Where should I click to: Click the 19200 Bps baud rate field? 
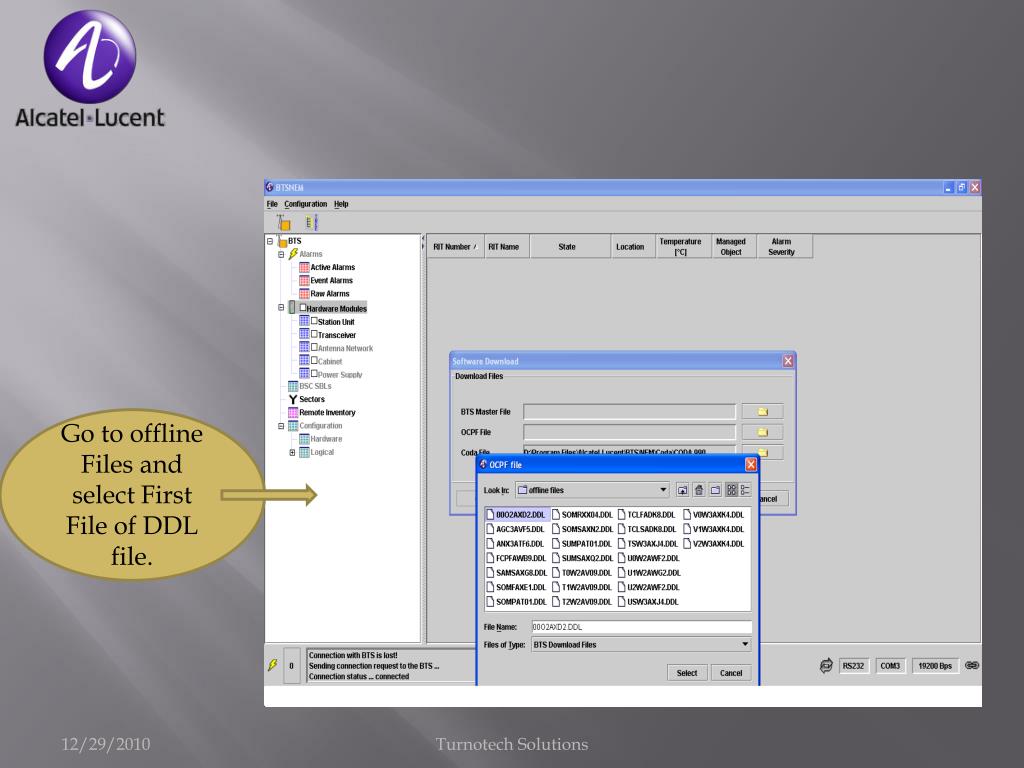pyautogui.click(x=935, y=666)
